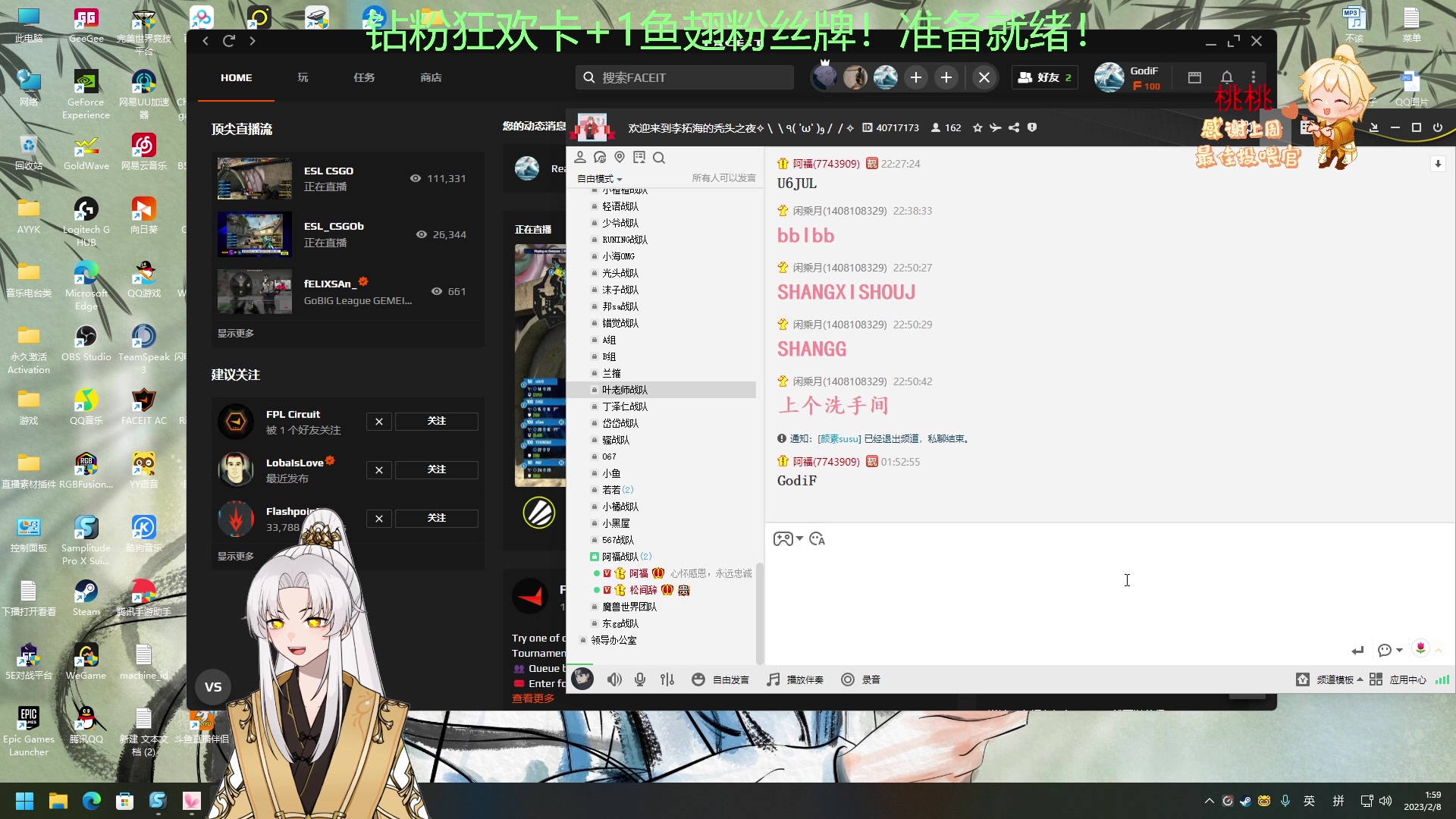Open 任务 missions tab in FACEIT
This screenshot has width=1456, height=819.
click(x=364, y=77)
